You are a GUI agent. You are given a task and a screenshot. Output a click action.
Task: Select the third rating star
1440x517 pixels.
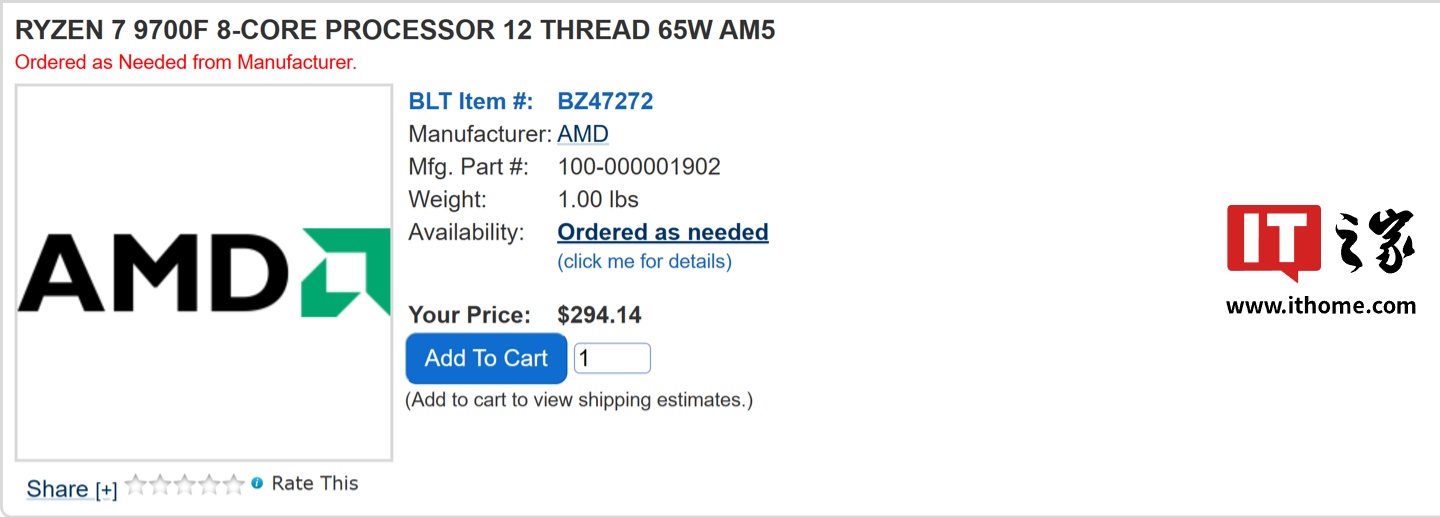[184, 485]
